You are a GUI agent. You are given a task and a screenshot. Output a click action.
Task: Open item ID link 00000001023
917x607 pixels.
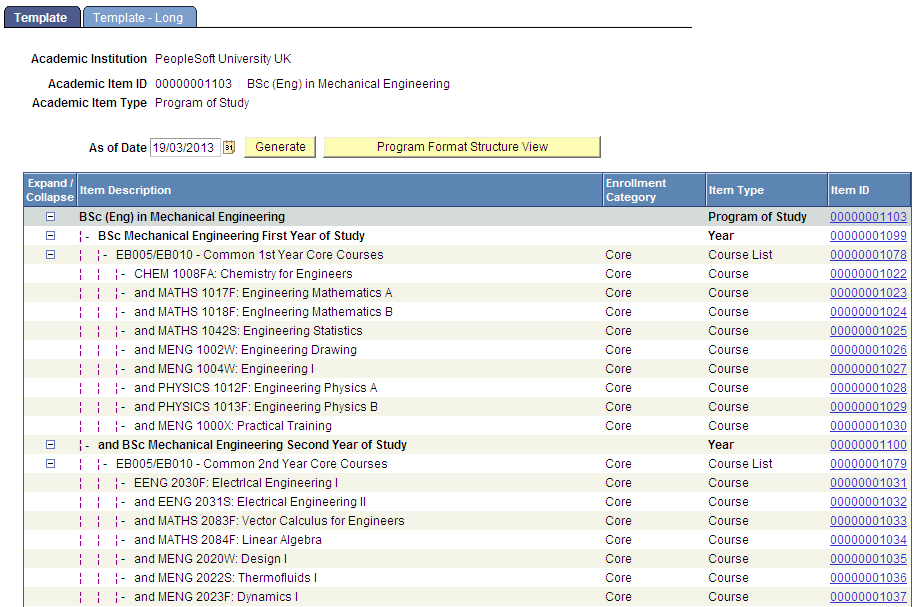coord(868,293)
